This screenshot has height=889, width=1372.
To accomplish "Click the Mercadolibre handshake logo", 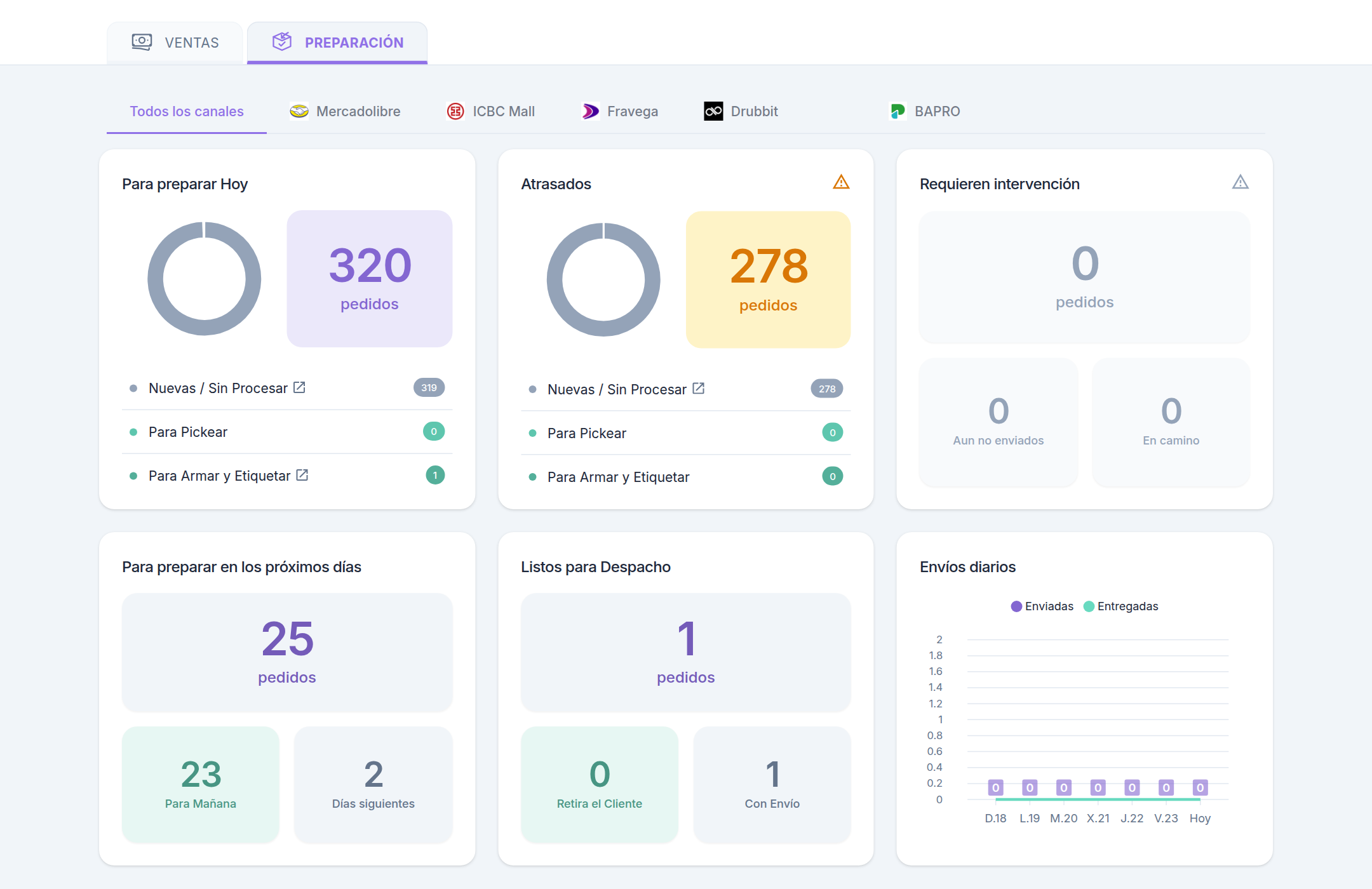I will click(x=299, y=111).
